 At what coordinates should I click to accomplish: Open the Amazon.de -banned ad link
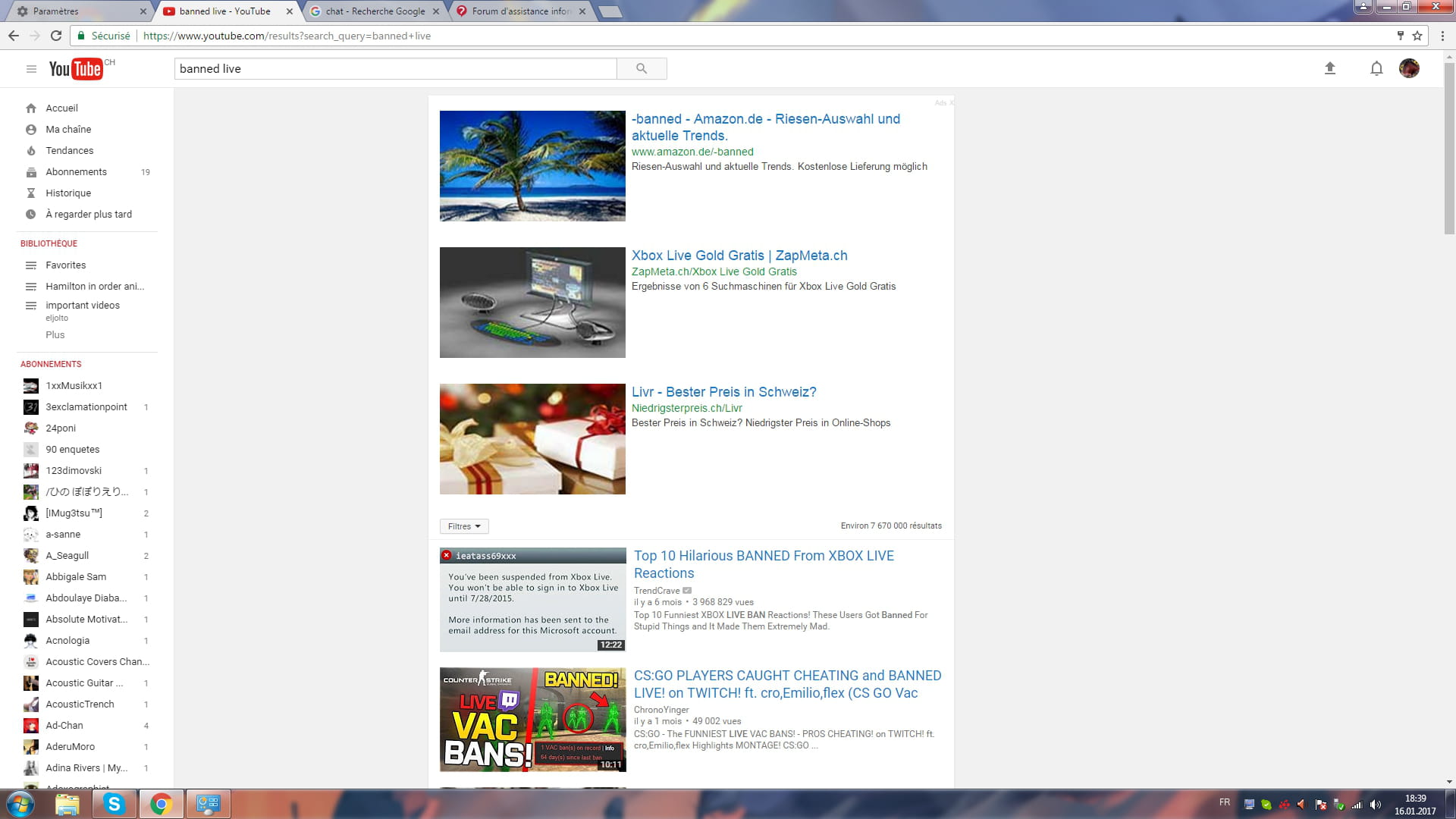(x=766, y=127)
